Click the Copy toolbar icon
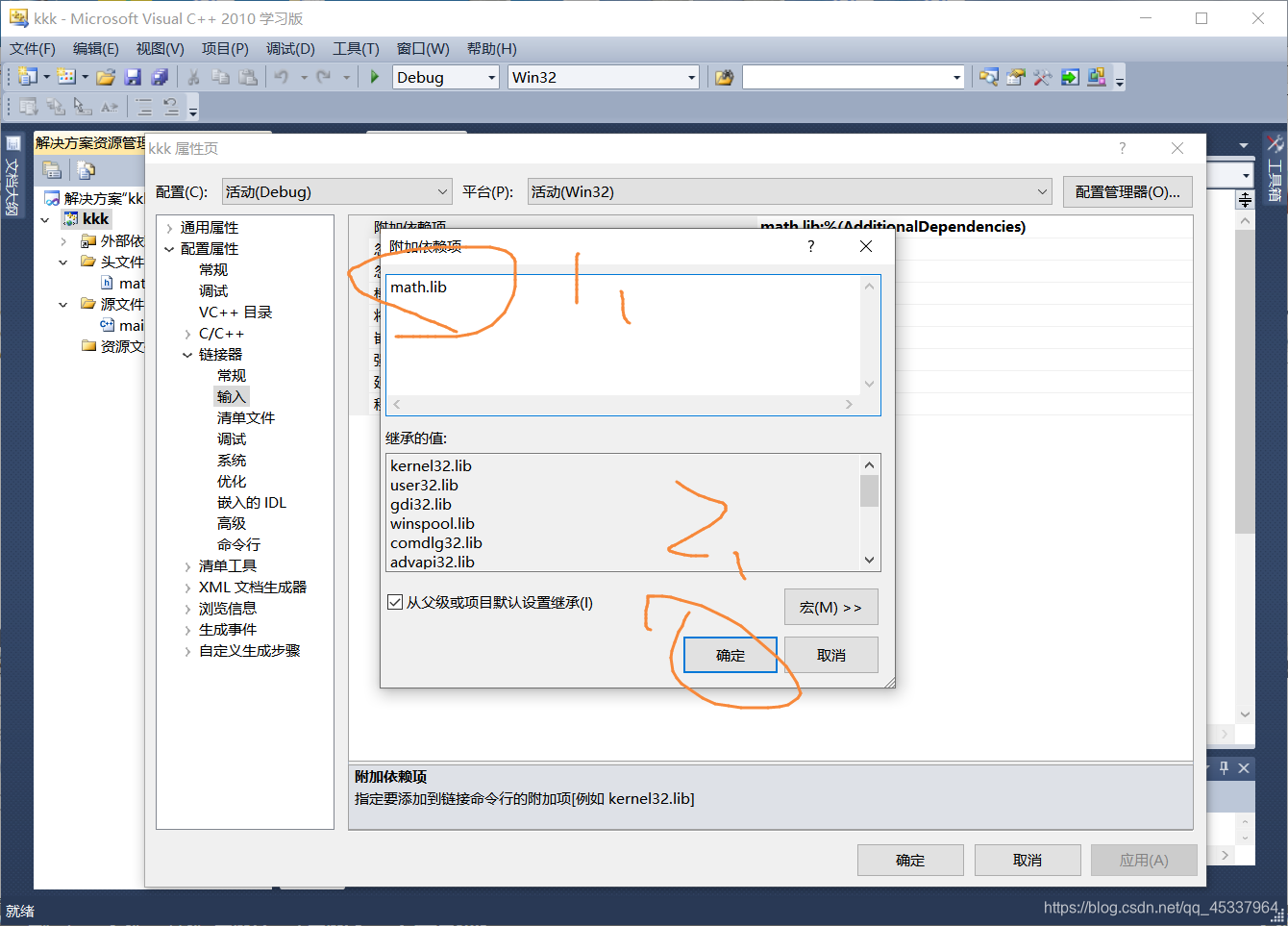This screenshot has height=926, width=1288. 220,77
